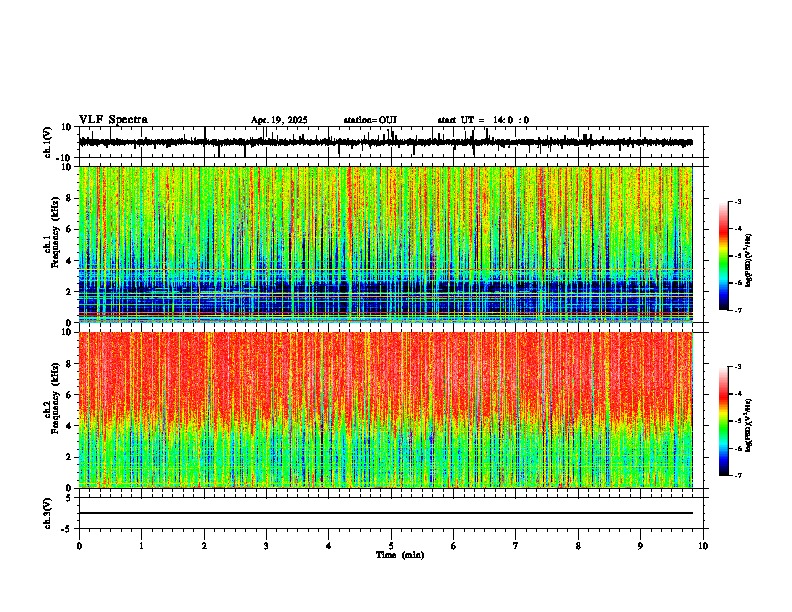Click the "-7" label on ch.2 color bar
This screenshot has height=612, width=792.
738,475
